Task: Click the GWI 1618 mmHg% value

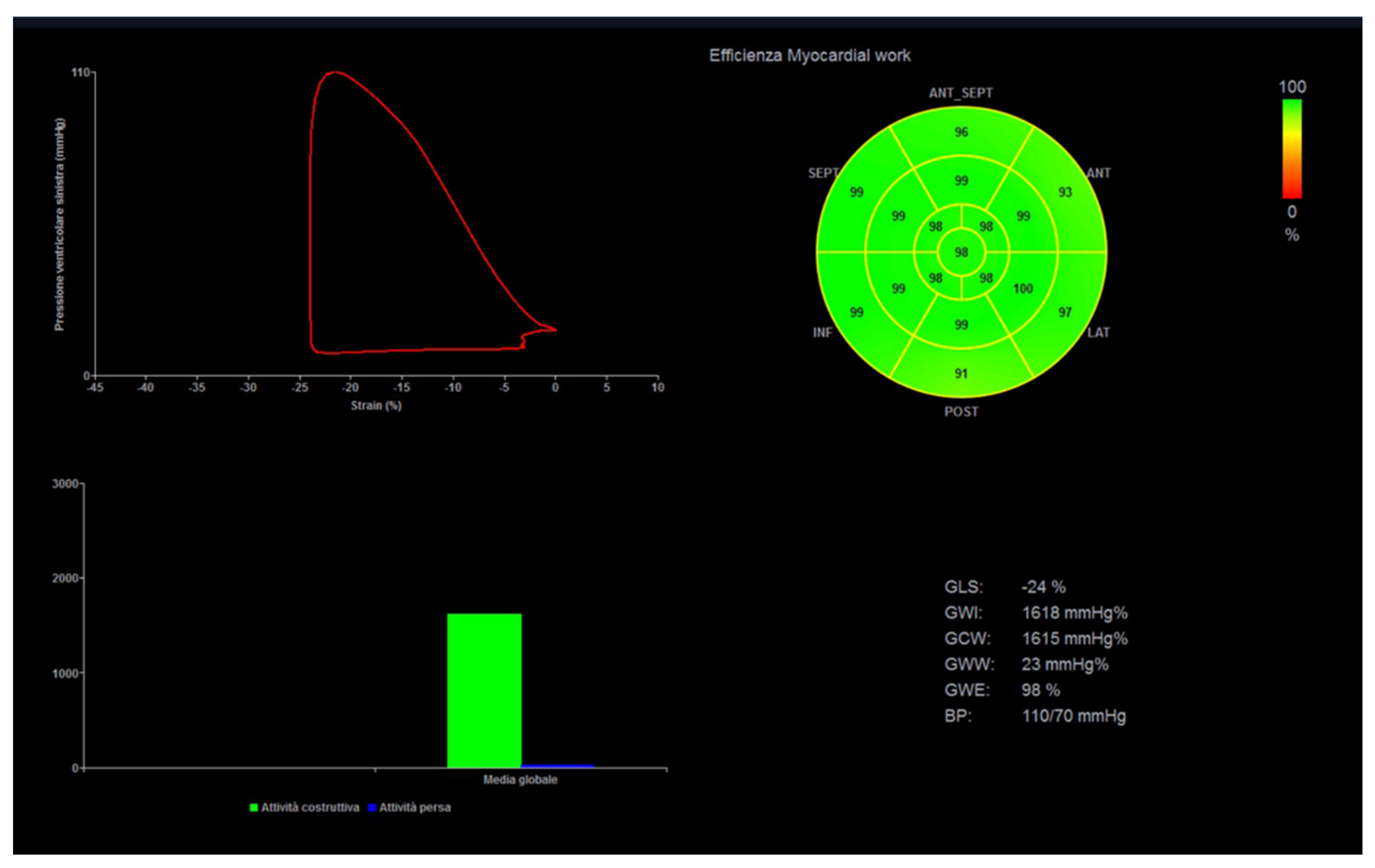Action: (1074, 613)
